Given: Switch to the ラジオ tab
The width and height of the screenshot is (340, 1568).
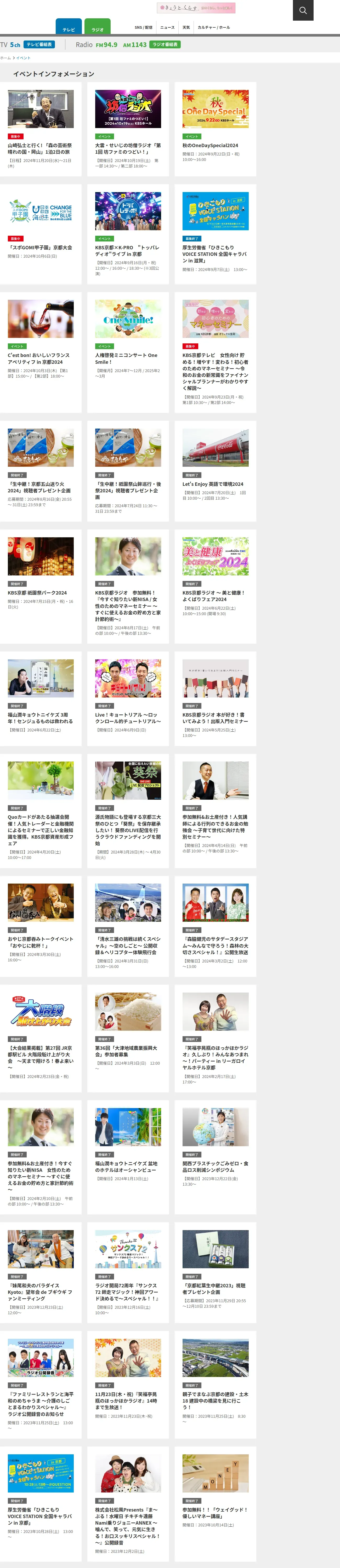Looking at the screenshot, I should [98, 27].
